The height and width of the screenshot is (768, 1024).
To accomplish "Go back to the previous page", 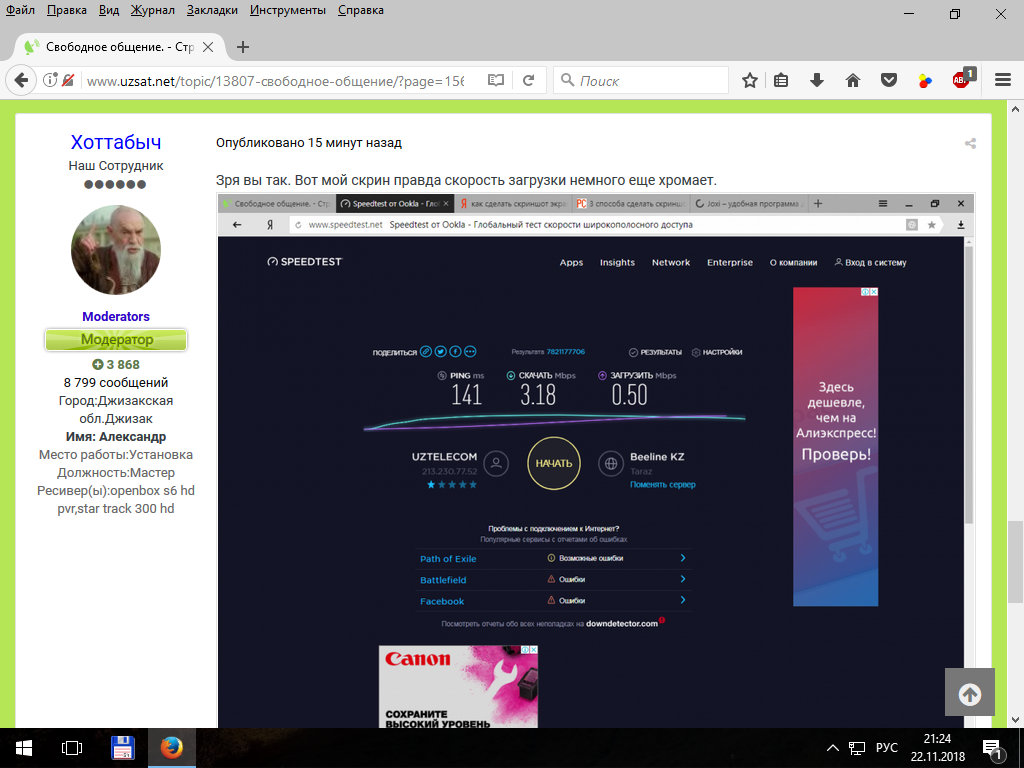I will click(x=21, y=80).
